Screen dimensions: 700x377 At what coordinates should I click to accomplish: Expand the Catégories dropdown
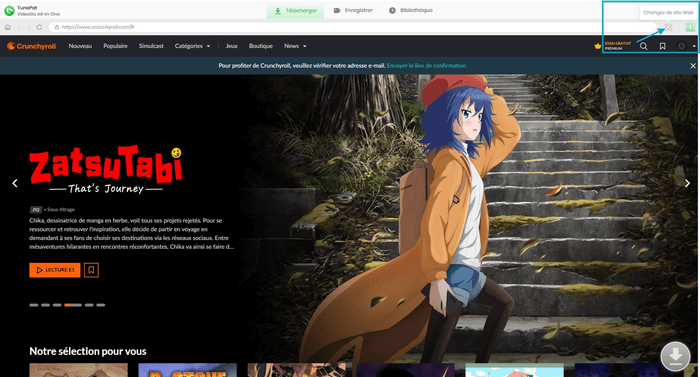tap(192, 46)
